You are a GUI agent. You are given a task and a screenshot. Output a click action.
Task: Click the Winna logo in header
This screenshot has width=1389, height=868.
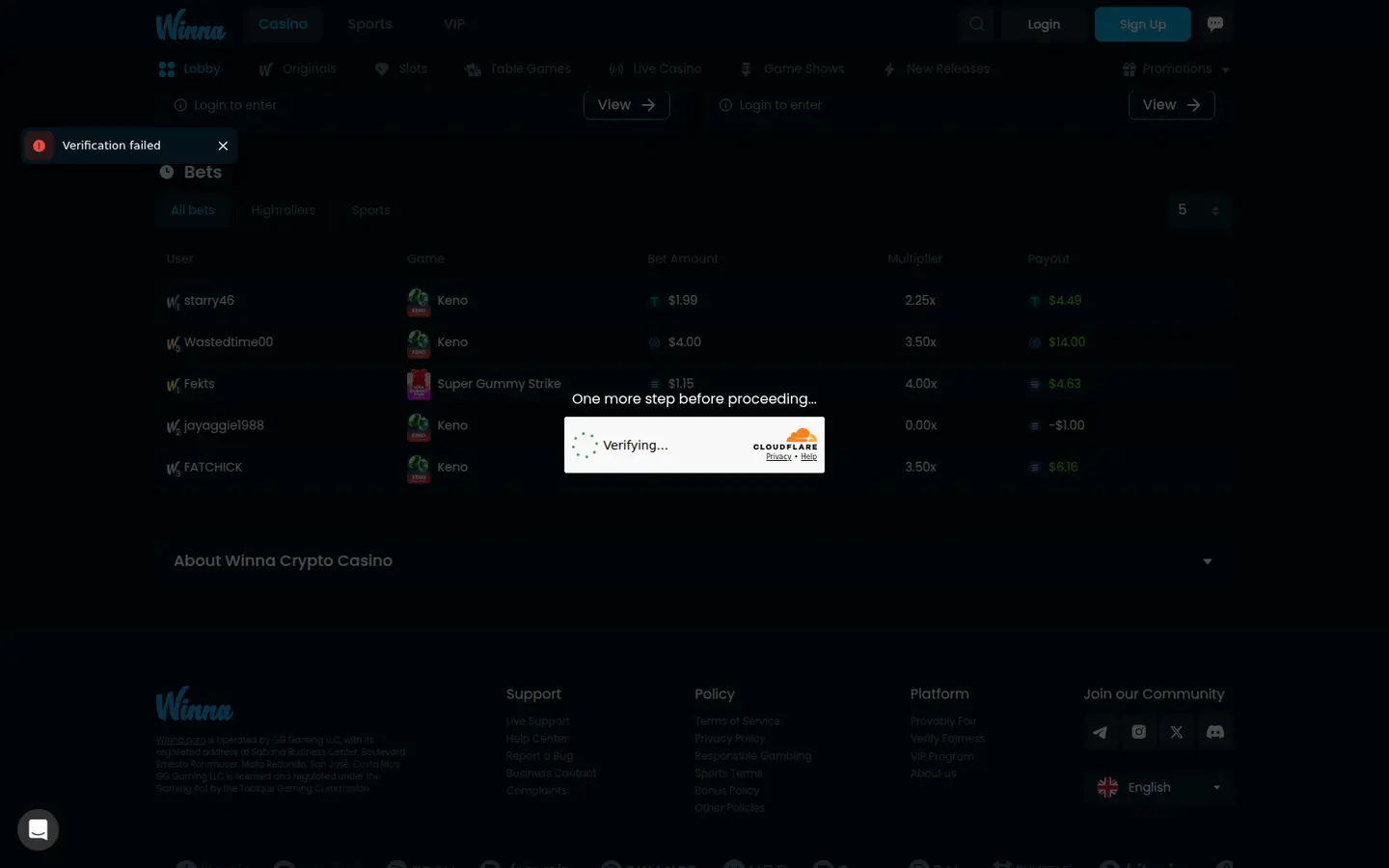(191, 25)
